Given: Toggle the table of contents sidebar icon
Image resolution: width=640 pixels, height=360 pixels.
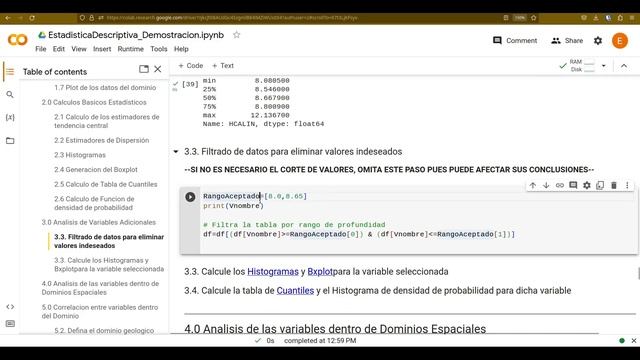Looking at the screenshot, I should coord(10,72).
